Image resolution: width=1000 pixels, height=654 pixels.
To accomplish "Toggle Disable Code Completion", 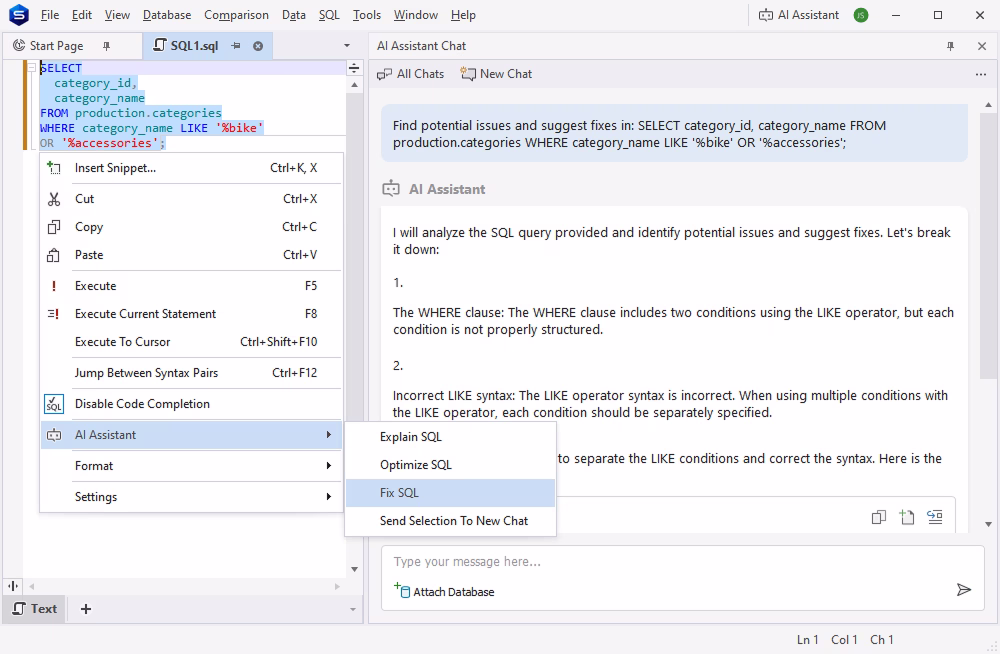I will (191, 404).
